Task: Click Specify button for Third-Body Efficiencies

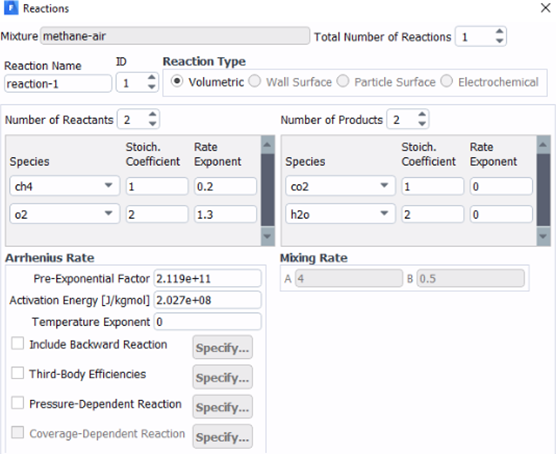Action: (x=223, y=377)
